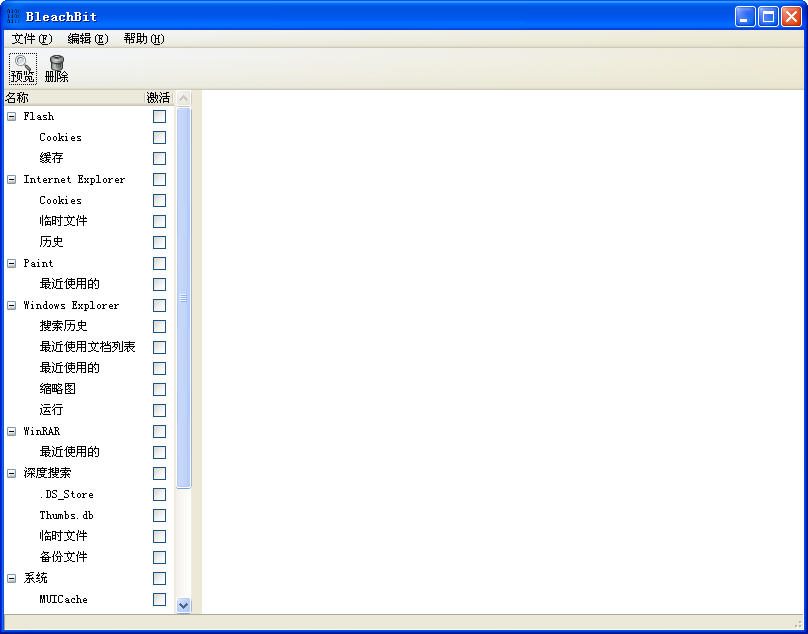Close the BleachBit window
The image size is (808, 634).
790,16
